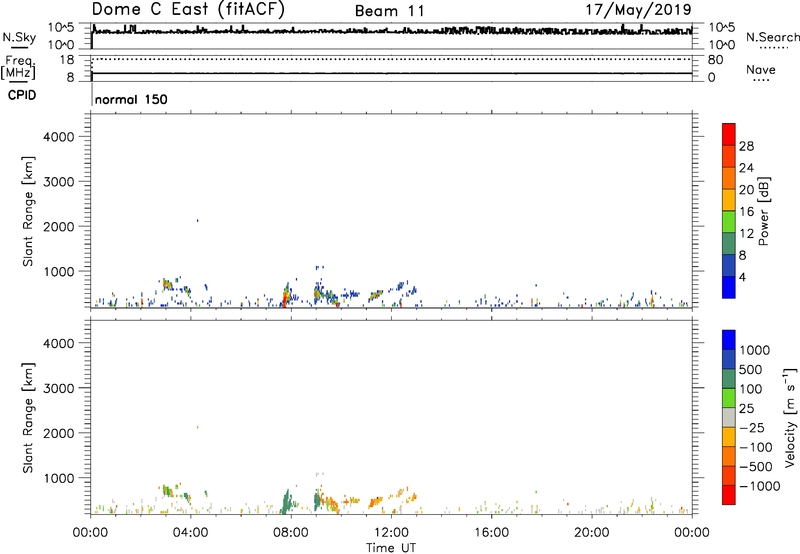Click the red top segment of Power colorbar
Image resolution: width=800 pixels, height=554 pixels.
pos(729,134)
